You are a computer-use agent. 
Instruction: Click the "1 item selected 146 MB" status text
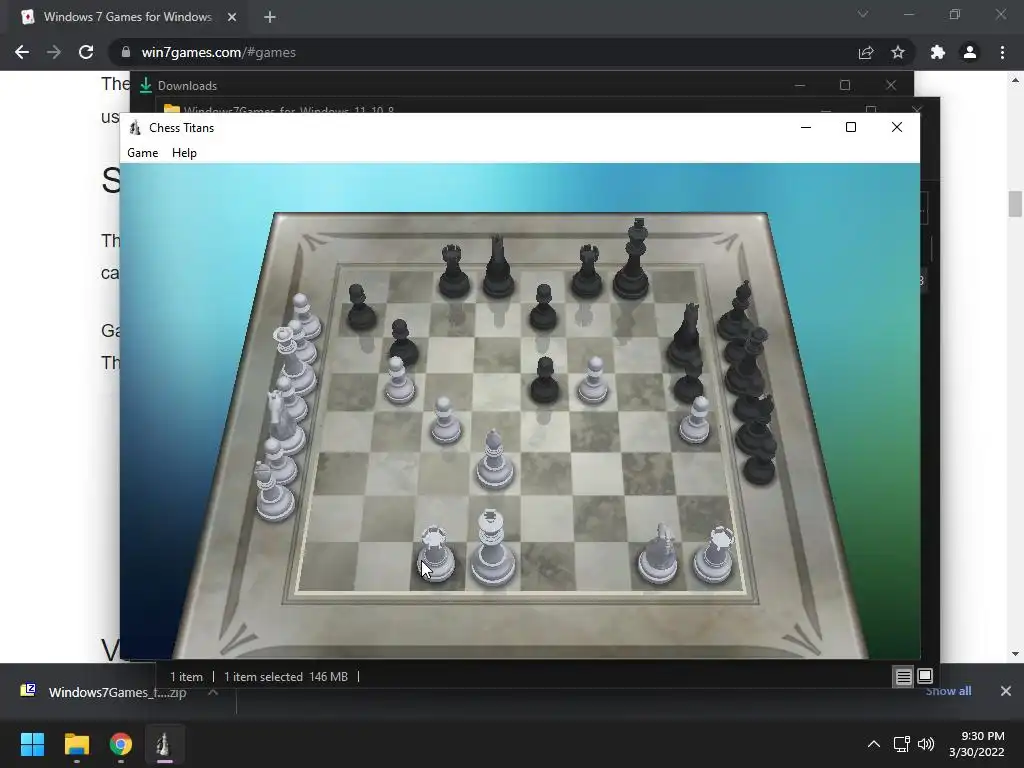click(286, 677)
